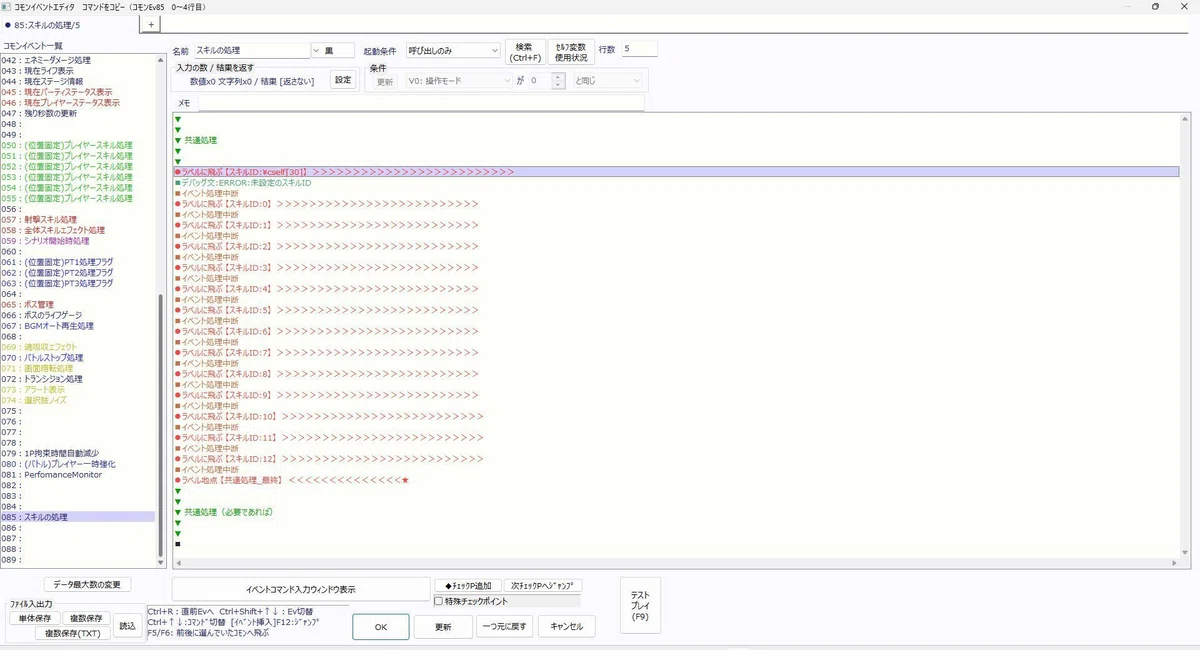Select the ラベルに飛ぶ【スキルID:5】 command line

pyautogui.click(x=326, y=310)
